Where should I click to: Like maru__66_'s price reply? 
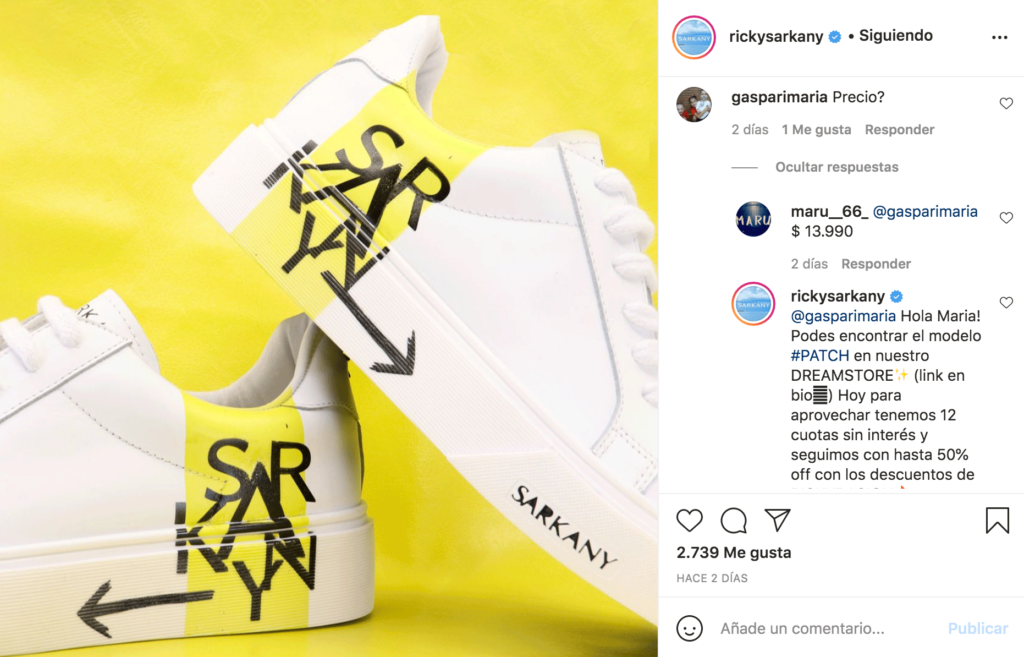click(x=1006, y=217)
